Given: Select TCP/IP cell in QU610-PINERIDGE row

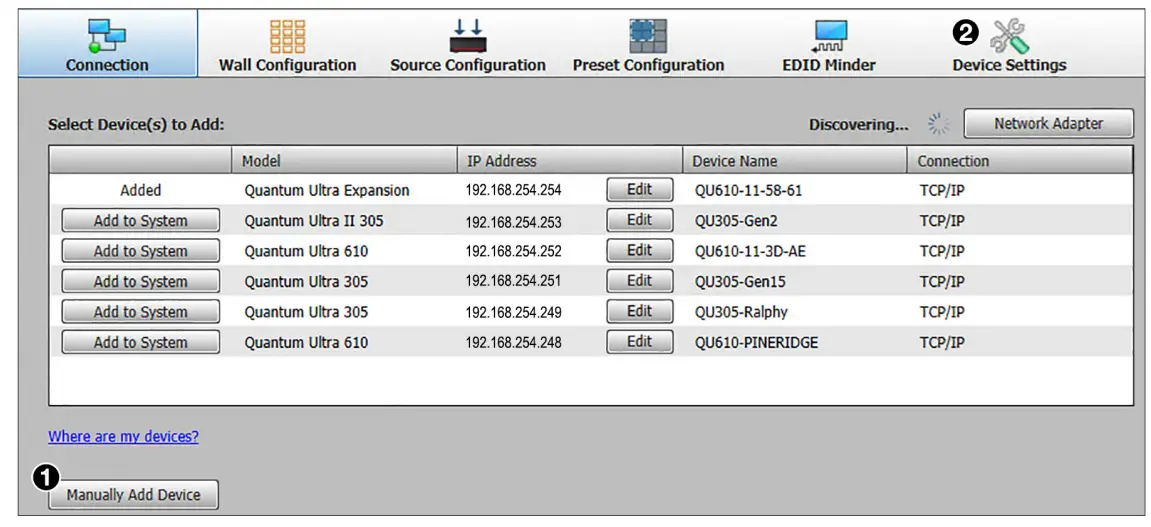Looking at the screenshot, I should point(942,343).
